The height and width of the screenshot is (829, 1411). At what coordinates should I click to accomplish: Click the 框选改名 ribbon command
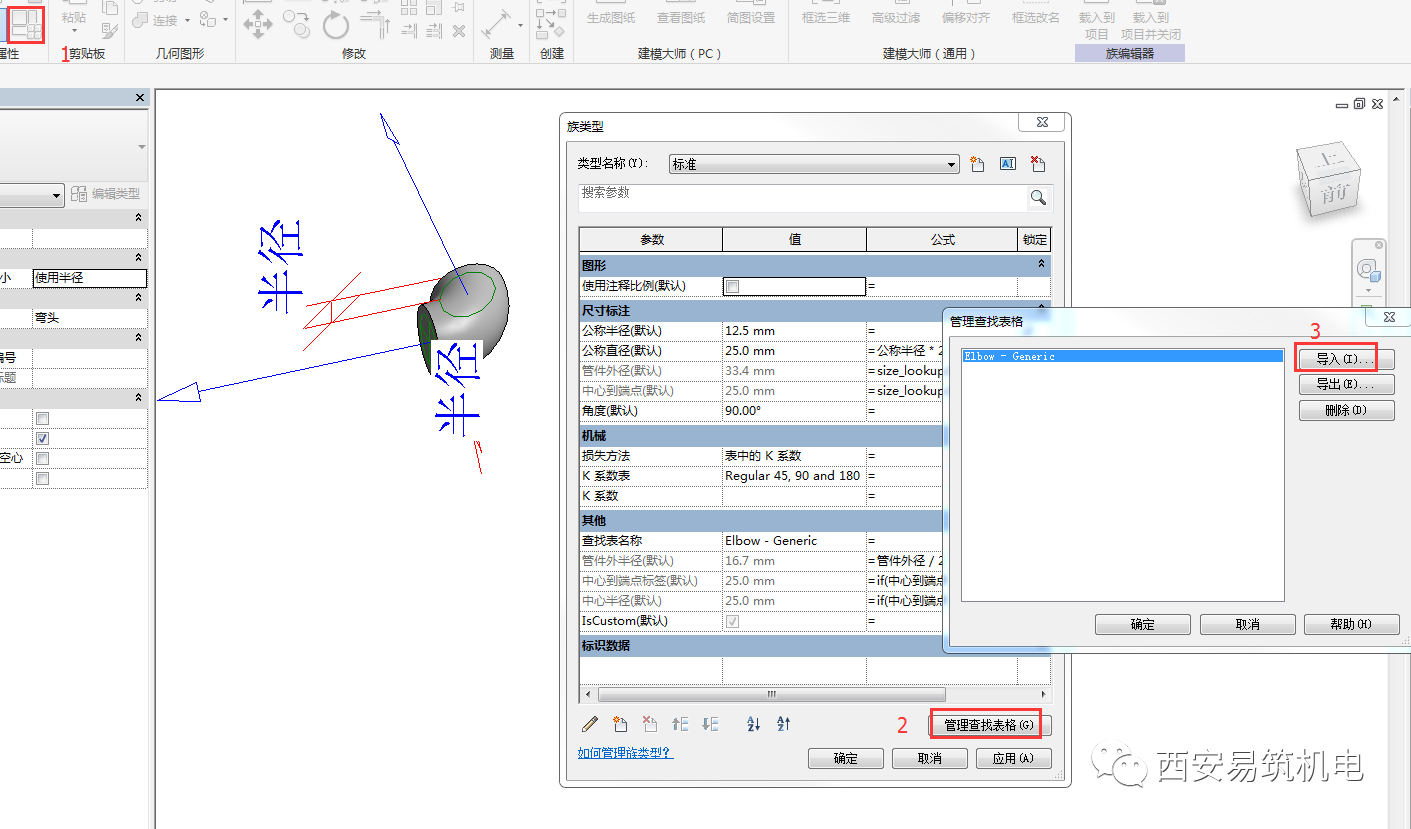pos(1036,18)
